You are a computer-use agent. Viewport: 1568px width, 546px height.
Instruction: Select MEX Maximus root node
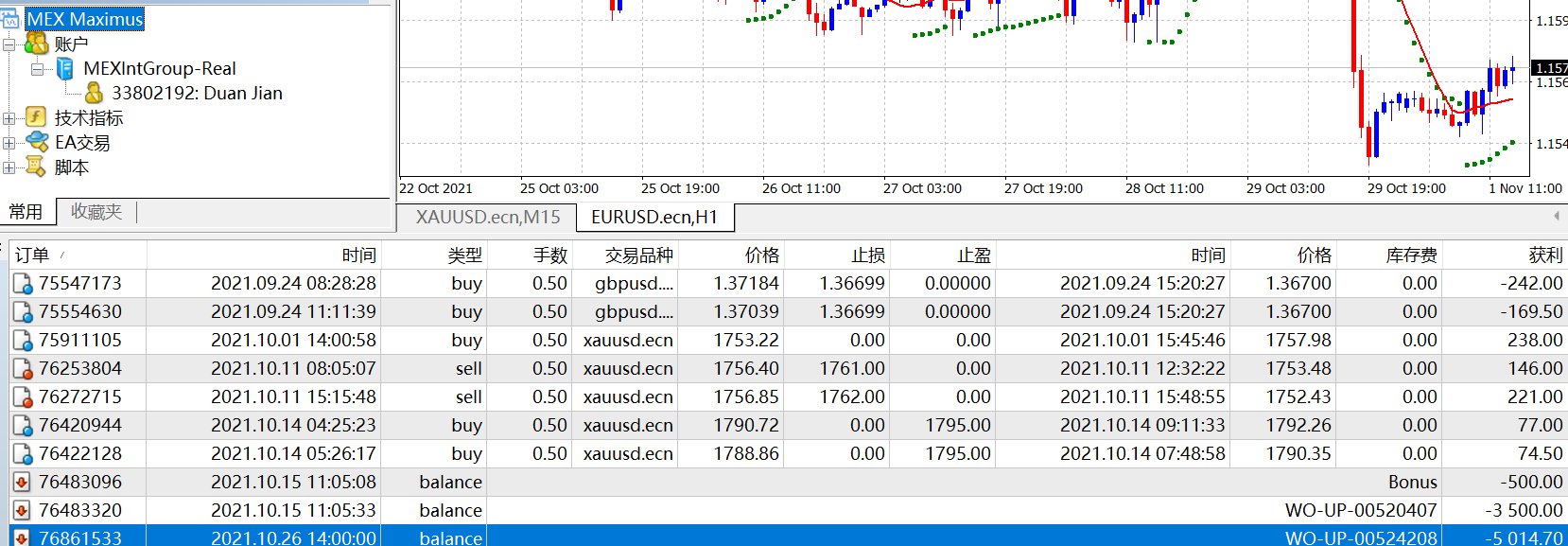click(84, 19)
